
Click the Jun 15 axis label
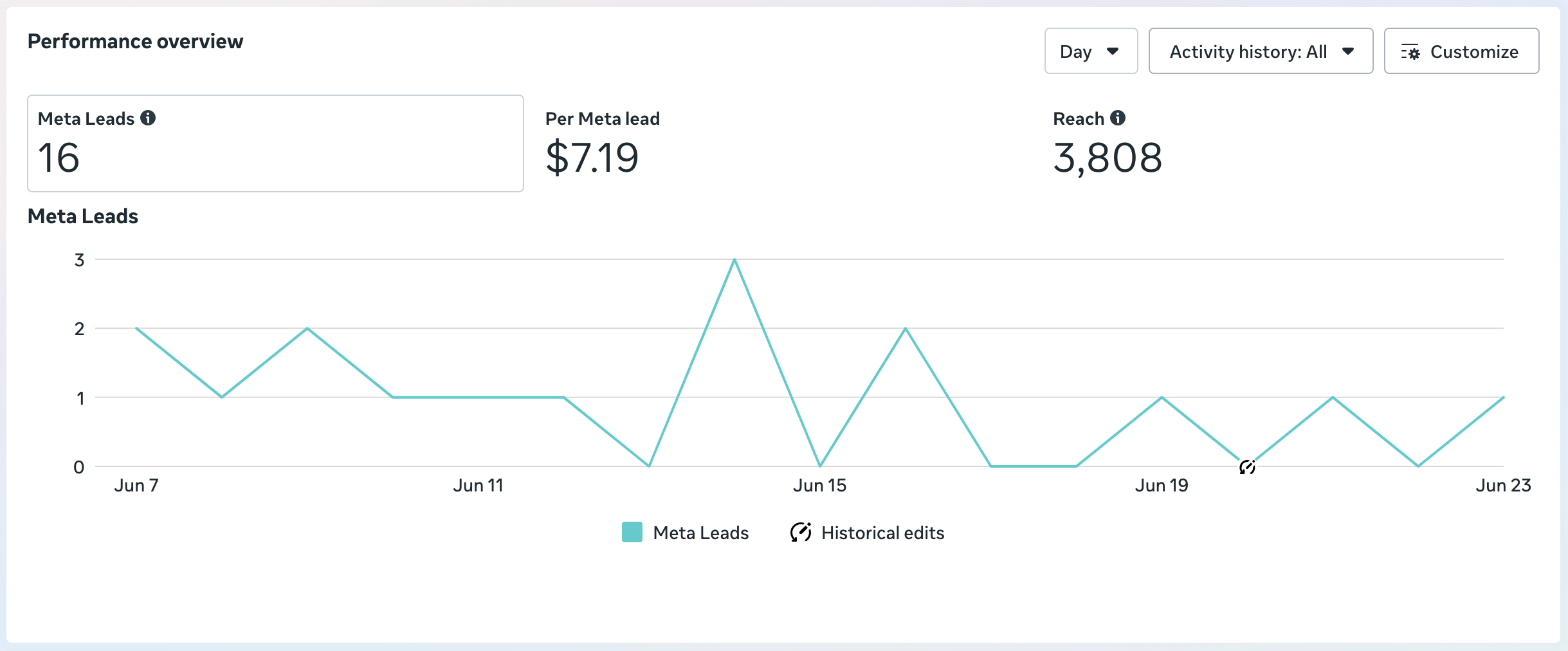(819, 485)
